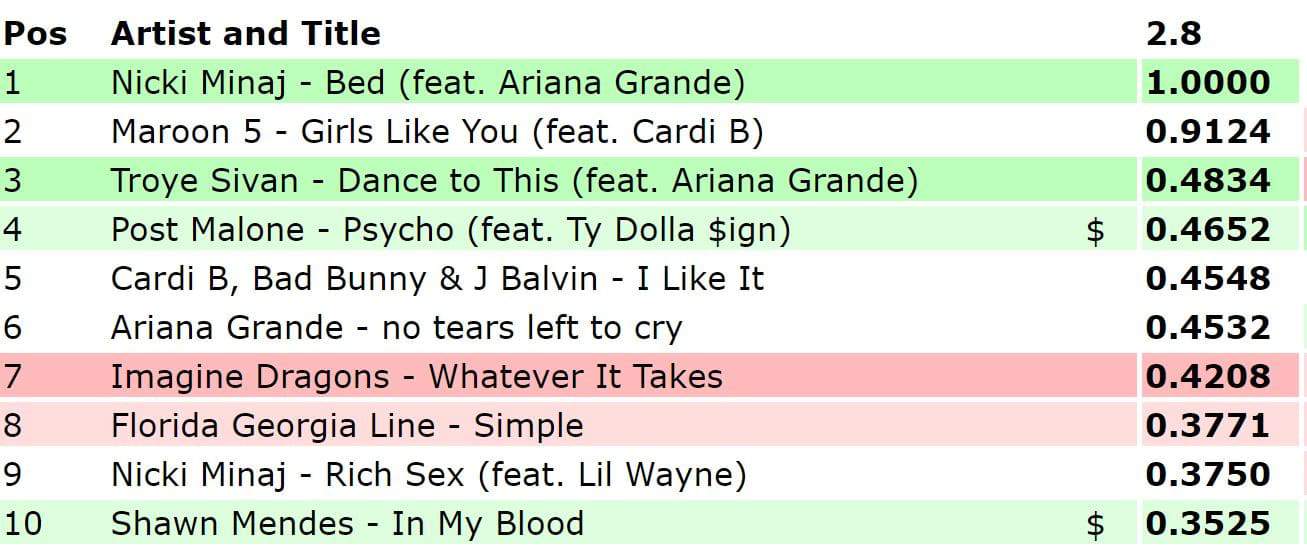Click the dollar sign beside Shawn Mendes - In My Blood
Image resolution: width=1307 pixels, height=548 pixels.
(1095, 524)
